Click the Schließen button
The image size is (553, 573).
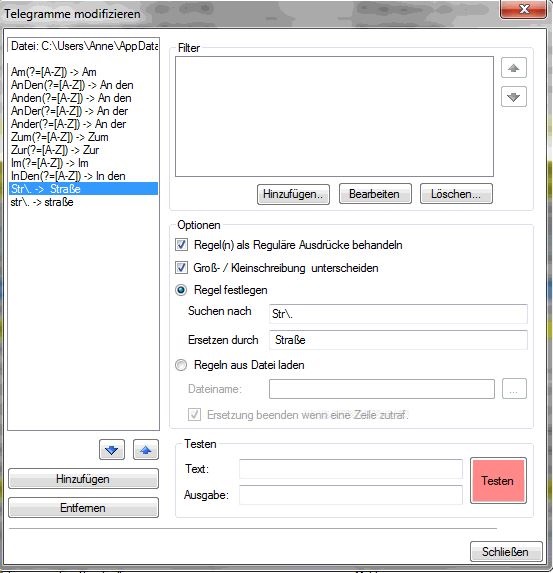click(506, 551)
